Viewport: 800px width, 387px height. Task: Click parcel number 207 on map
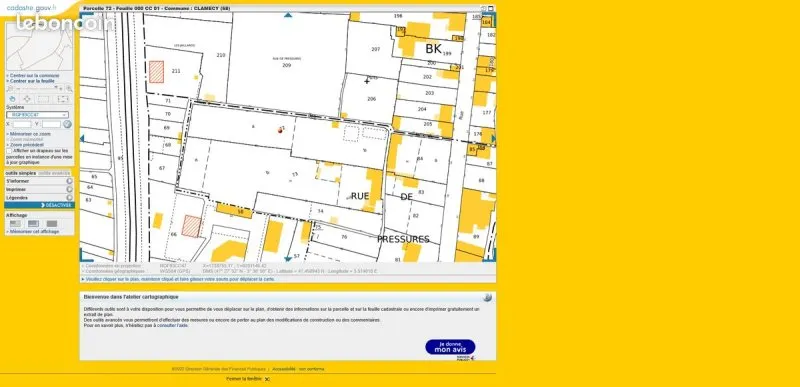376,49
